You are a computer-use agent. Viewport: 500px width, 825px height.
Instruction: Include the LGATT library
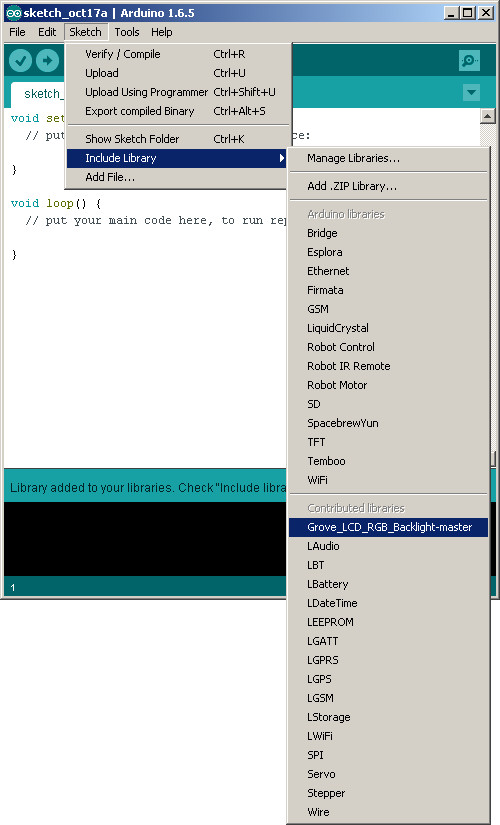[x=388, y=640]
